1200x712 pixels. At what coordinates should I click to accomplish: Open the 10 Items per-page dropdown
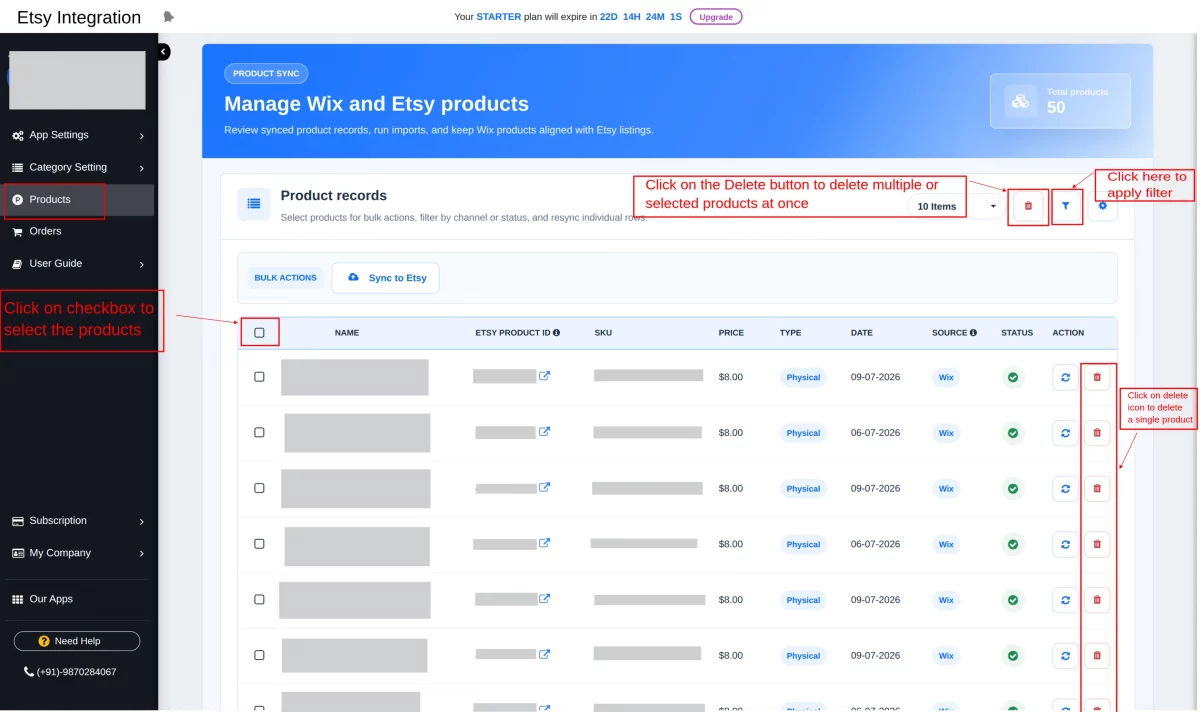click(x=954, y=206)
